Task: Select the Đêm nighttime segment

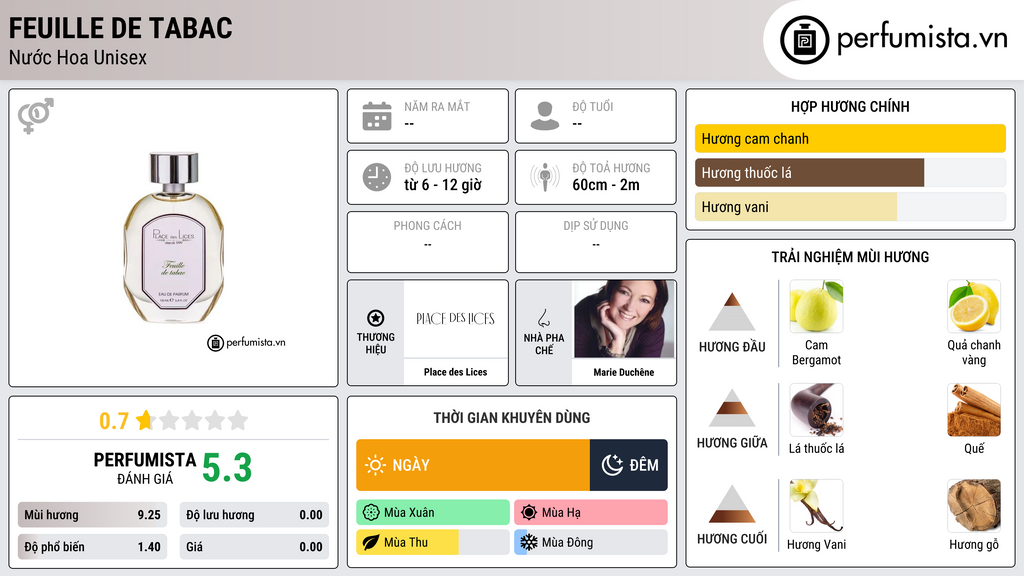Action: tap(629, 465)
